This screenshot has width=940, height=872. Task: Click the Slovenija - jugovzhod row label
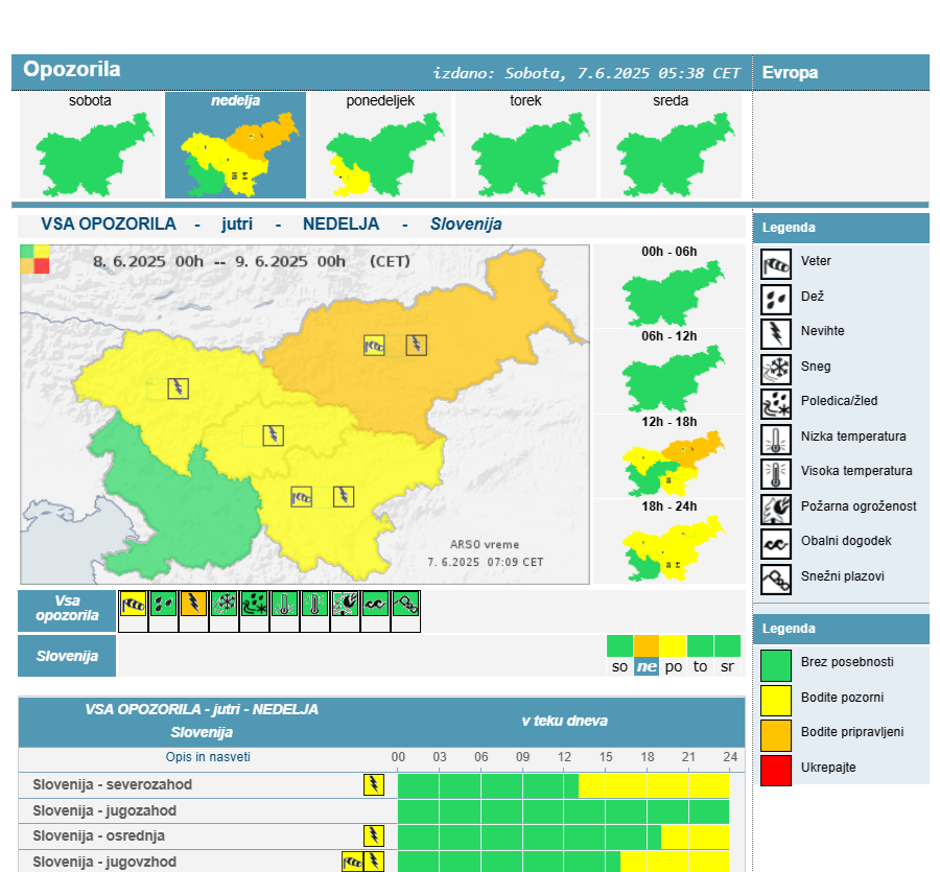click(104, 862)
